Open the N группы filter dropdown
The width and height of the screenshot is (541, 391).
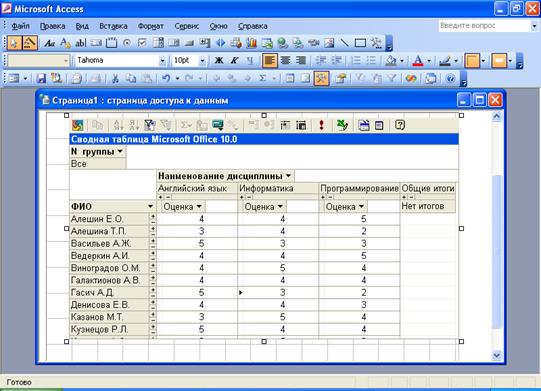pyautogui.click(x=120, y=151)
